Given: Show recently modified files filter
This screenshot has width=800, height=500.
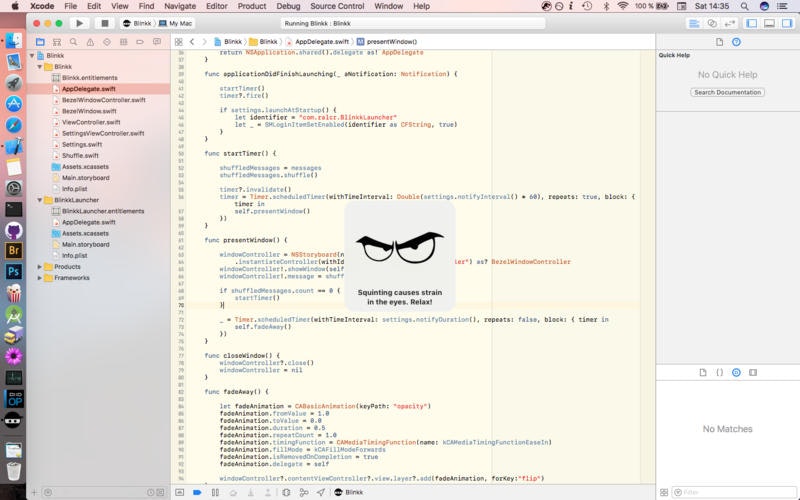Looking at the screenshot, I should click(151, 492).
